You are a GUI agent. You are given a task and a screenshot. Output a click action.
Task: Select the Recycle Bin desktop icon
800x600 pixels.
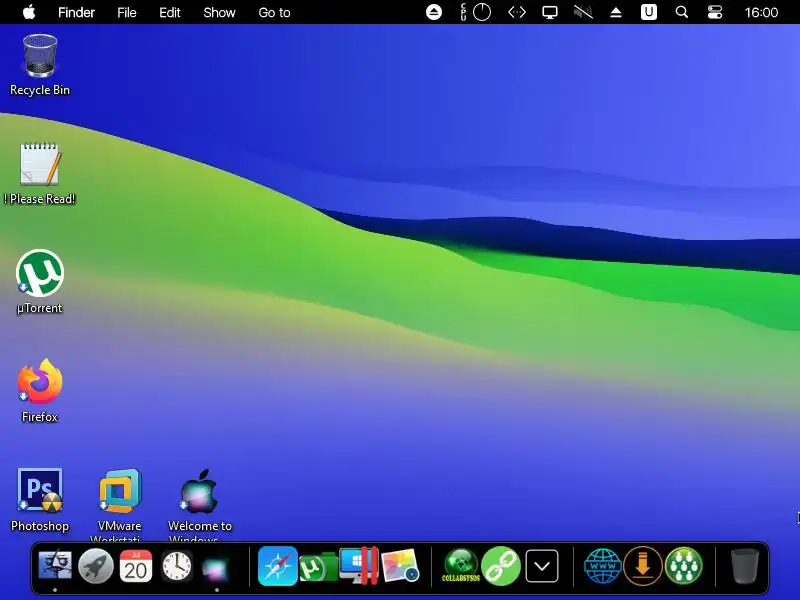[x=40, y=65]
